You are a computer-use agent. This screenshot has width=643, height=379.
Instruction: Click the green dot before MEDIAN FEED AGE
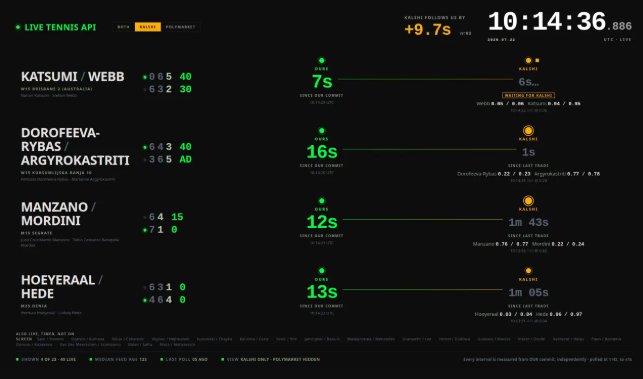pos(91,359)
